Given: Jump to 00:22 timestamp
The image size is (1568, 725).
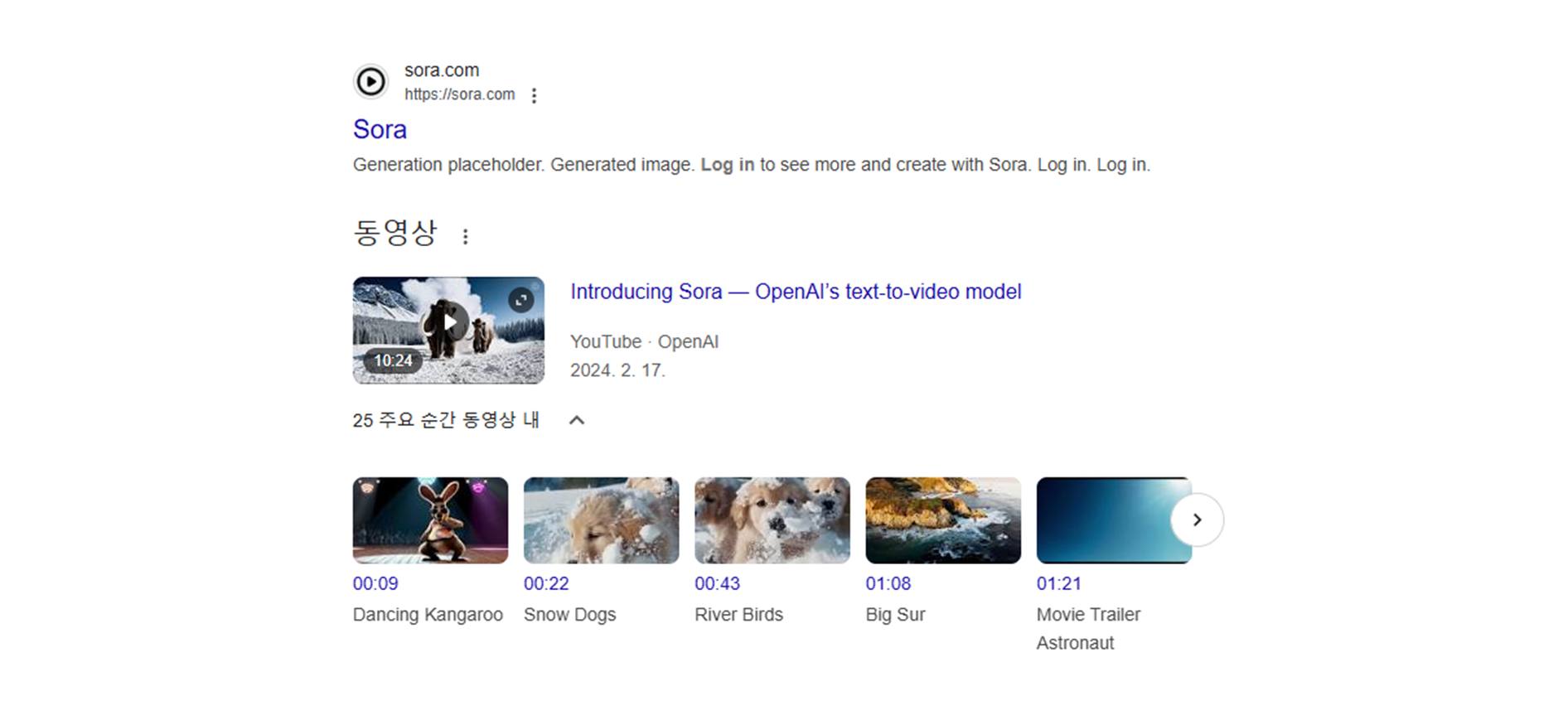Looking at the screenshot, I should pyautogui.click(x=546, y=583).
